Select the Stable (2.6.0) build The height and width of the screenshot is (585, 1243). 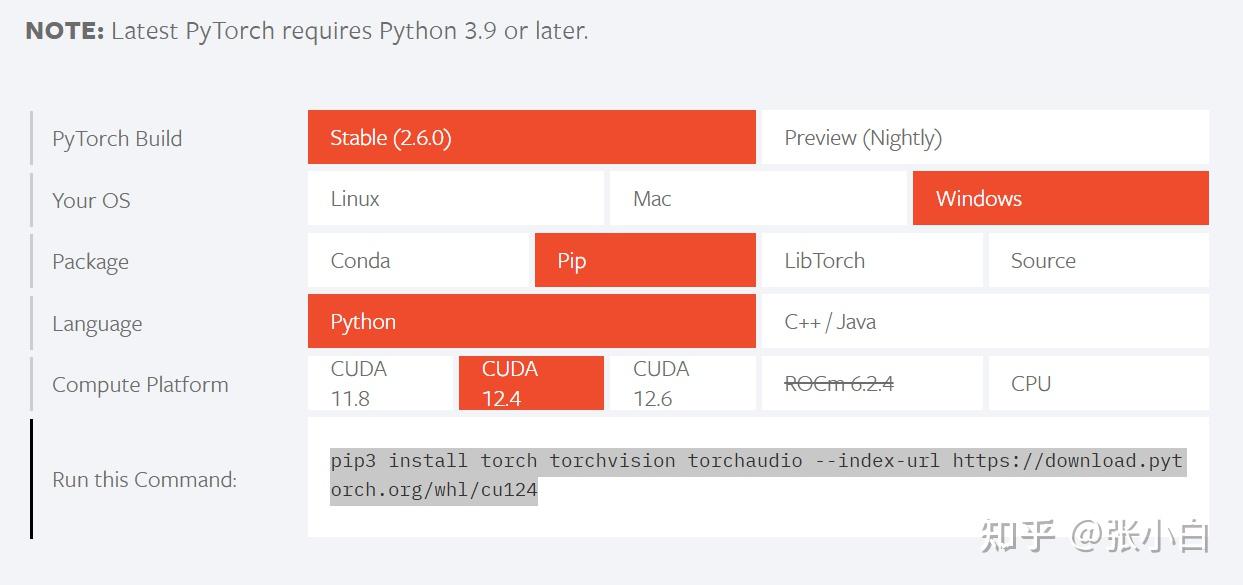(x=531, y=137)
